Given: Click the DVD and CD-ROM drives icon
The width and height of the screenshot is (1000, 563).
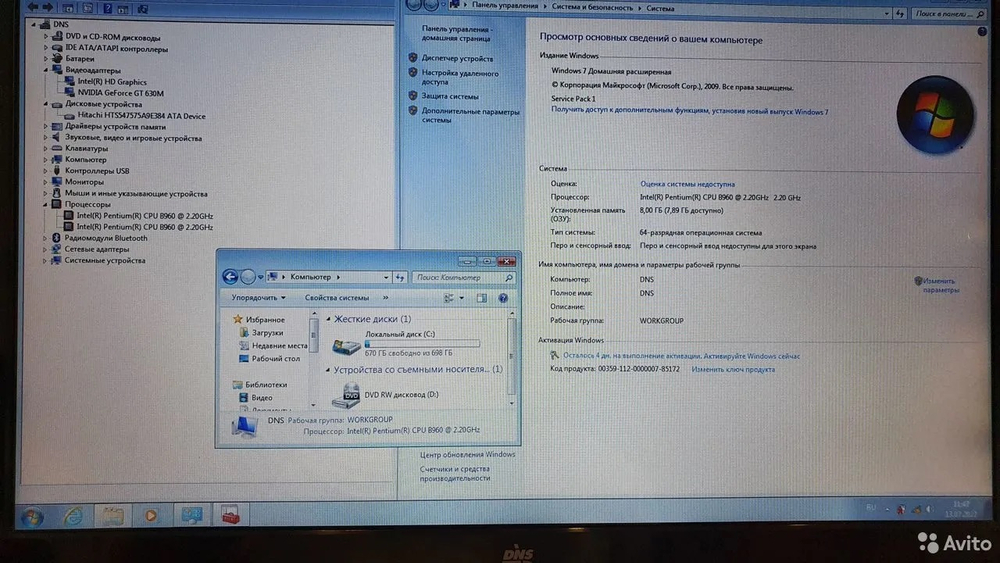Looking at the screenshot, I should 57,37.
